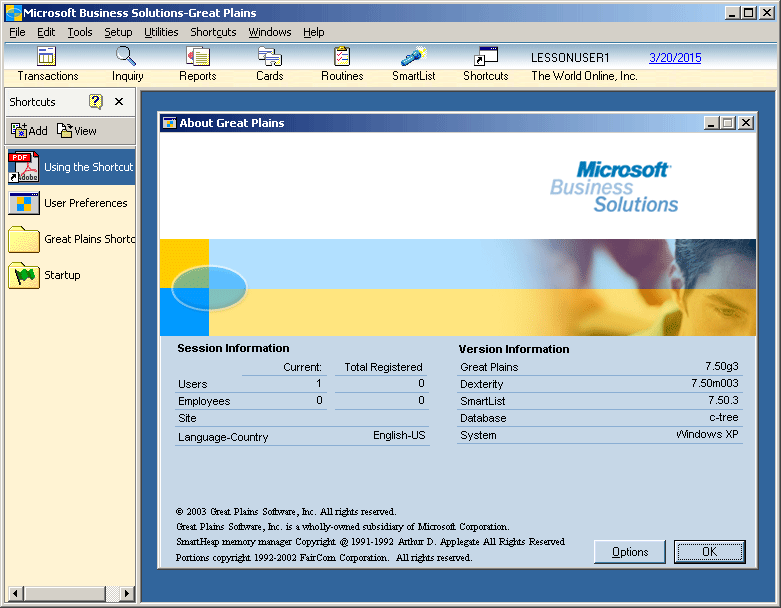Image resolution: width=781 pixels, height=608 pixels.
Task: Click the Dexterity version 7.50m003
Action: (x=714, y=383)
